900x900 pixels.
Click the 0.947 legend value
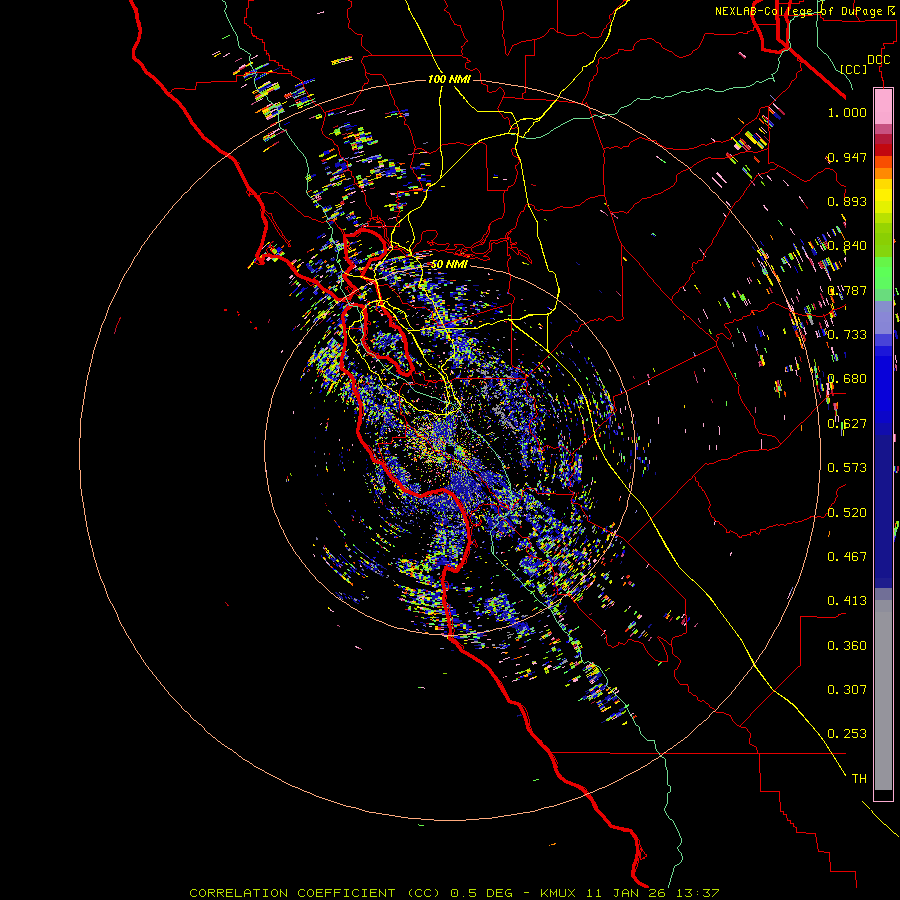click(x=847, y=157)
